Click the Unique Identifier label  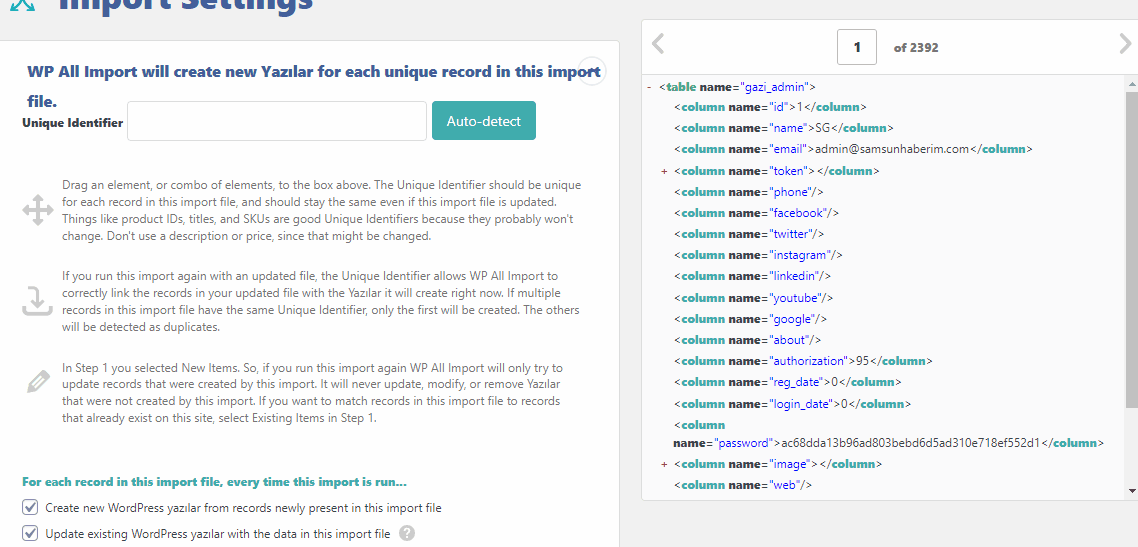73,123
